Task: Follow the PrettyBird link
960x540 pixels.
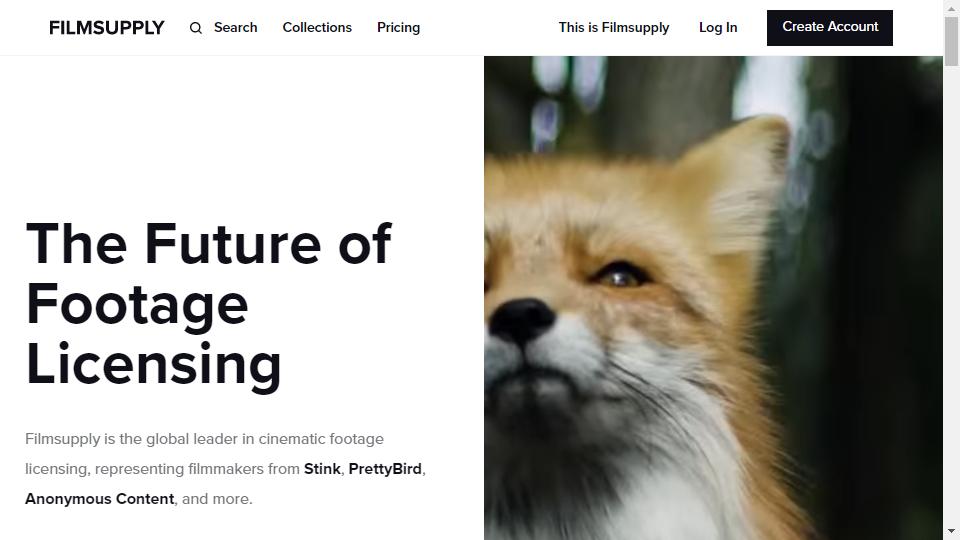Action: click(x=385, y=469)
